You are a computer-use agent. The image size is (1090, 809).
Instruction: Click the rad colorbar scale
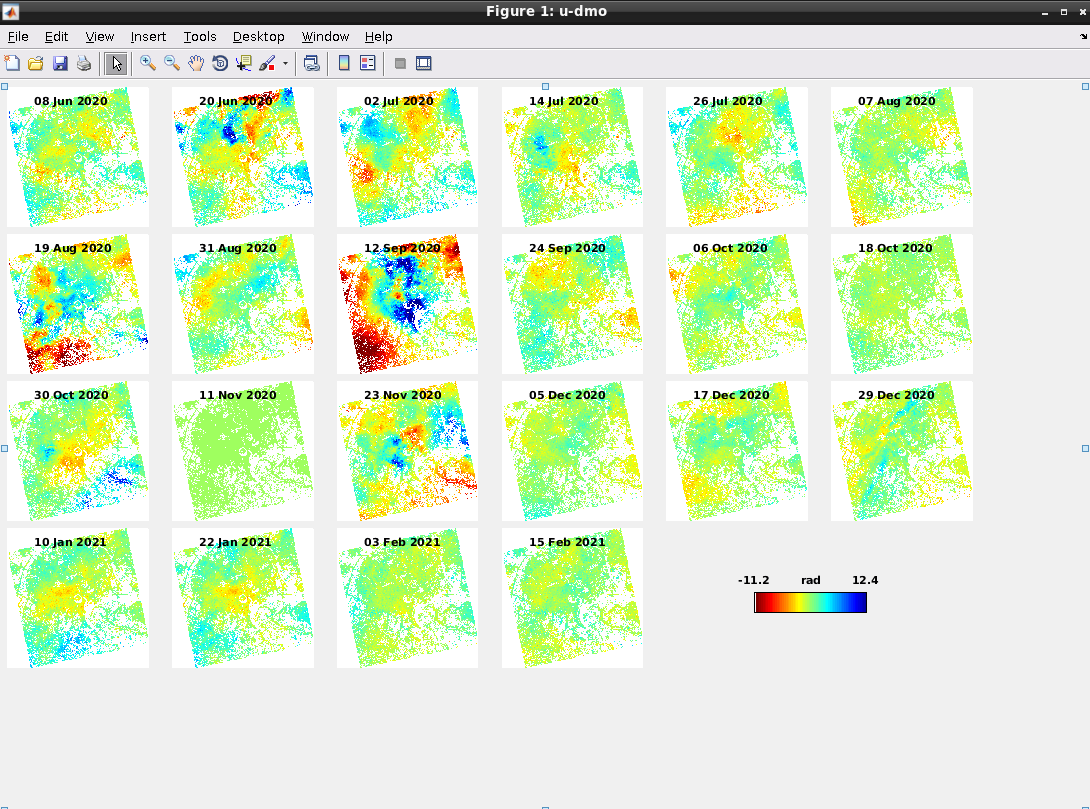point(810,601)
